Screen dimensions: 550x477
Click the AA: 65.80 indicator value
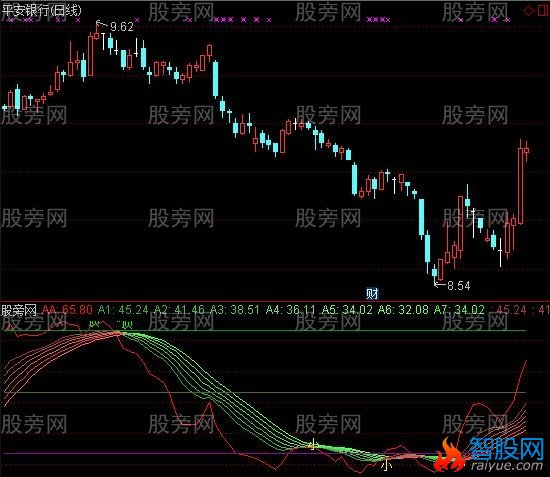[x=67, y=310]
